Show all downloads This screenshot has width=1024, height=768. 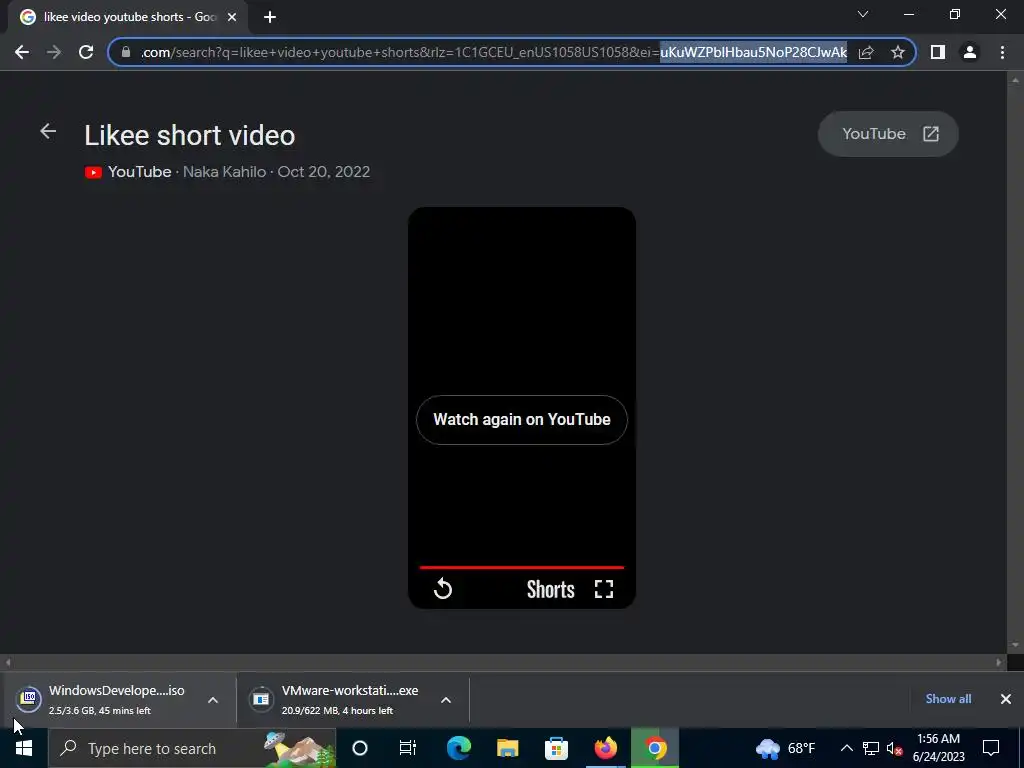tap(948, 699)
